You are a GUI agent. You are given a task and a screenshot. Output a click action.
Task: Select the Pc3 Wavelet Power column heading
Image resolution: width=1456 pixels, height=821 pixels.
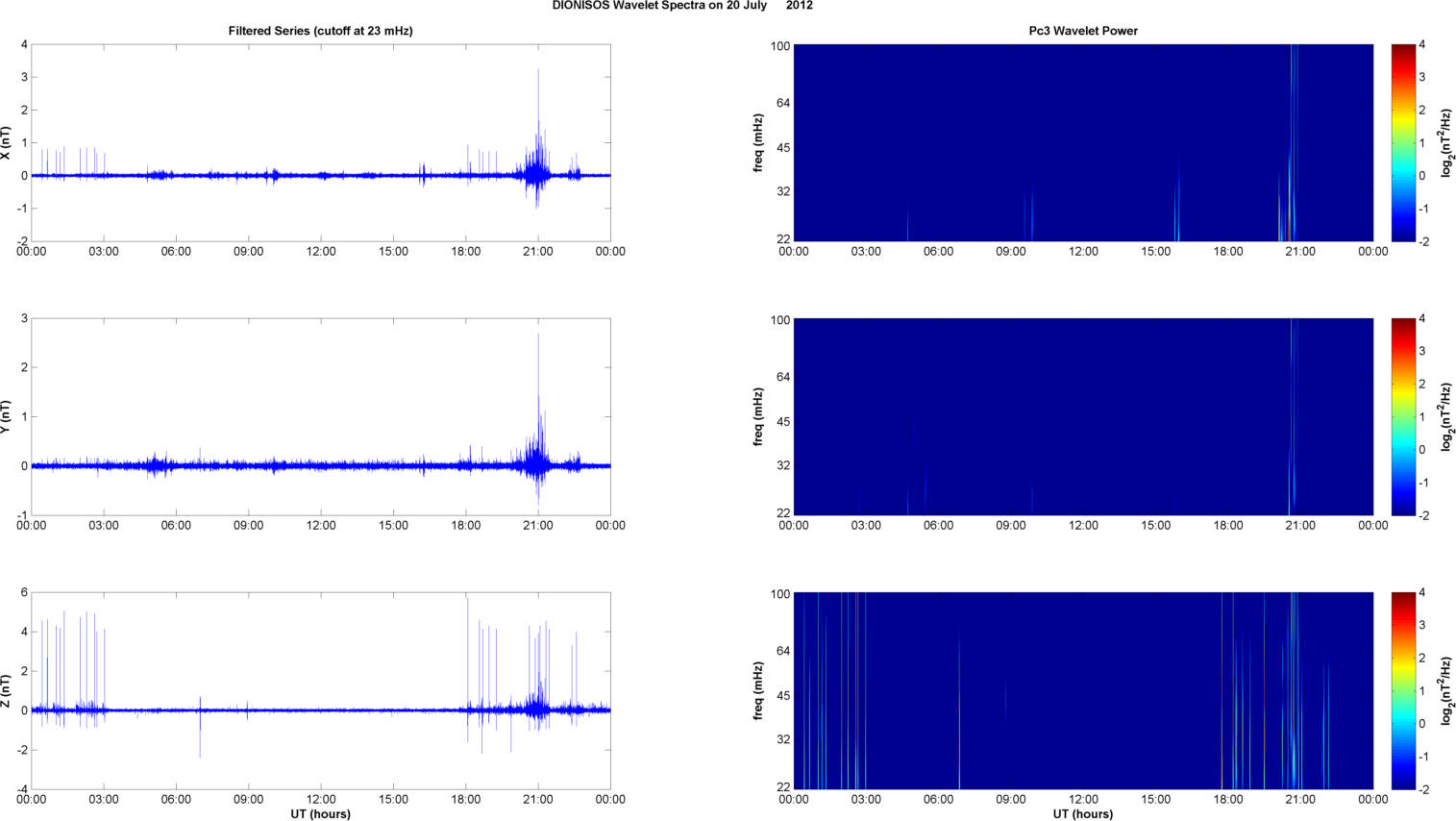[1083, 31]
